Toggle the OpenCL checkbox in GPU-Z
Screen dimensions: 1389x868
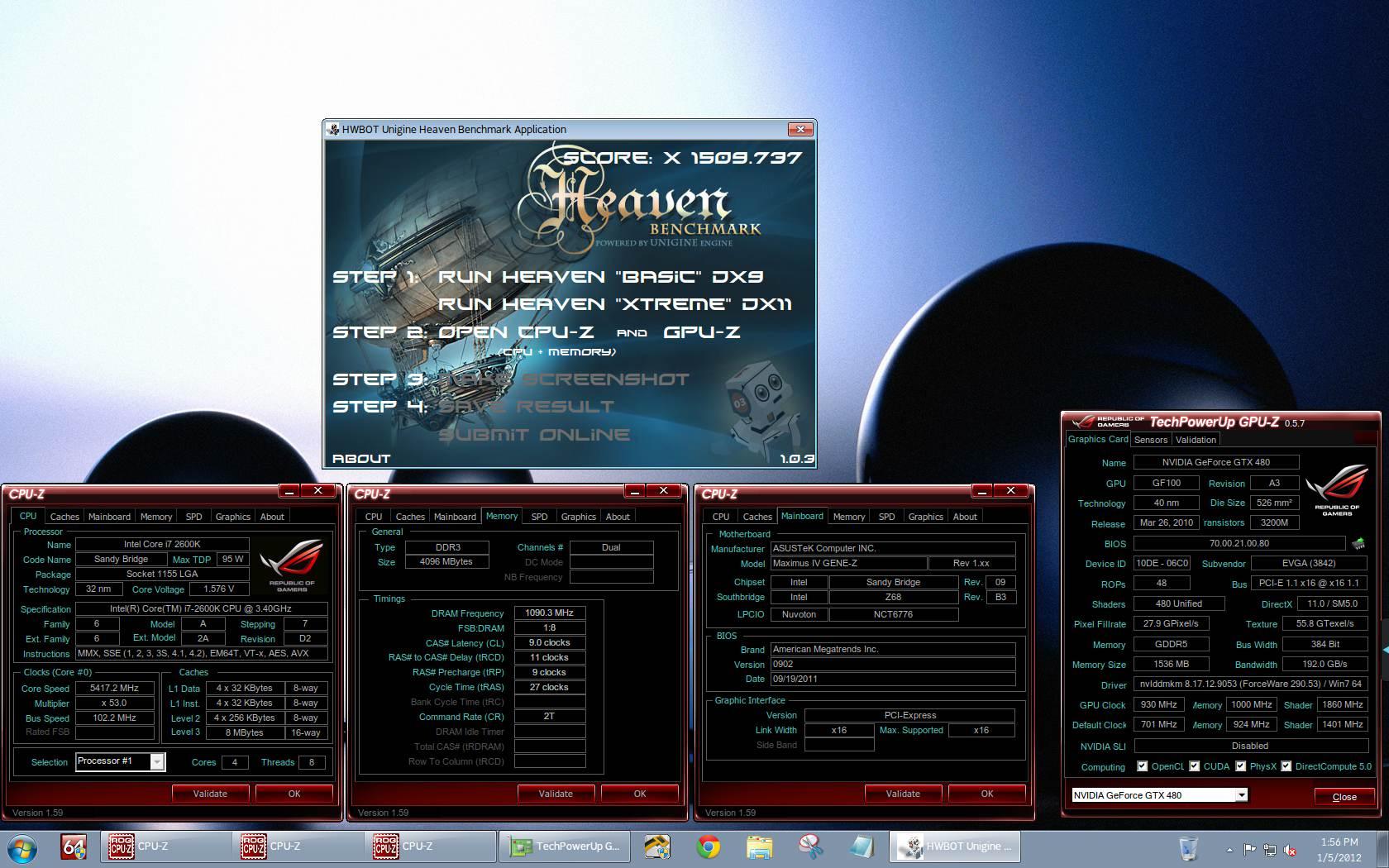(x=1143, y=766)
